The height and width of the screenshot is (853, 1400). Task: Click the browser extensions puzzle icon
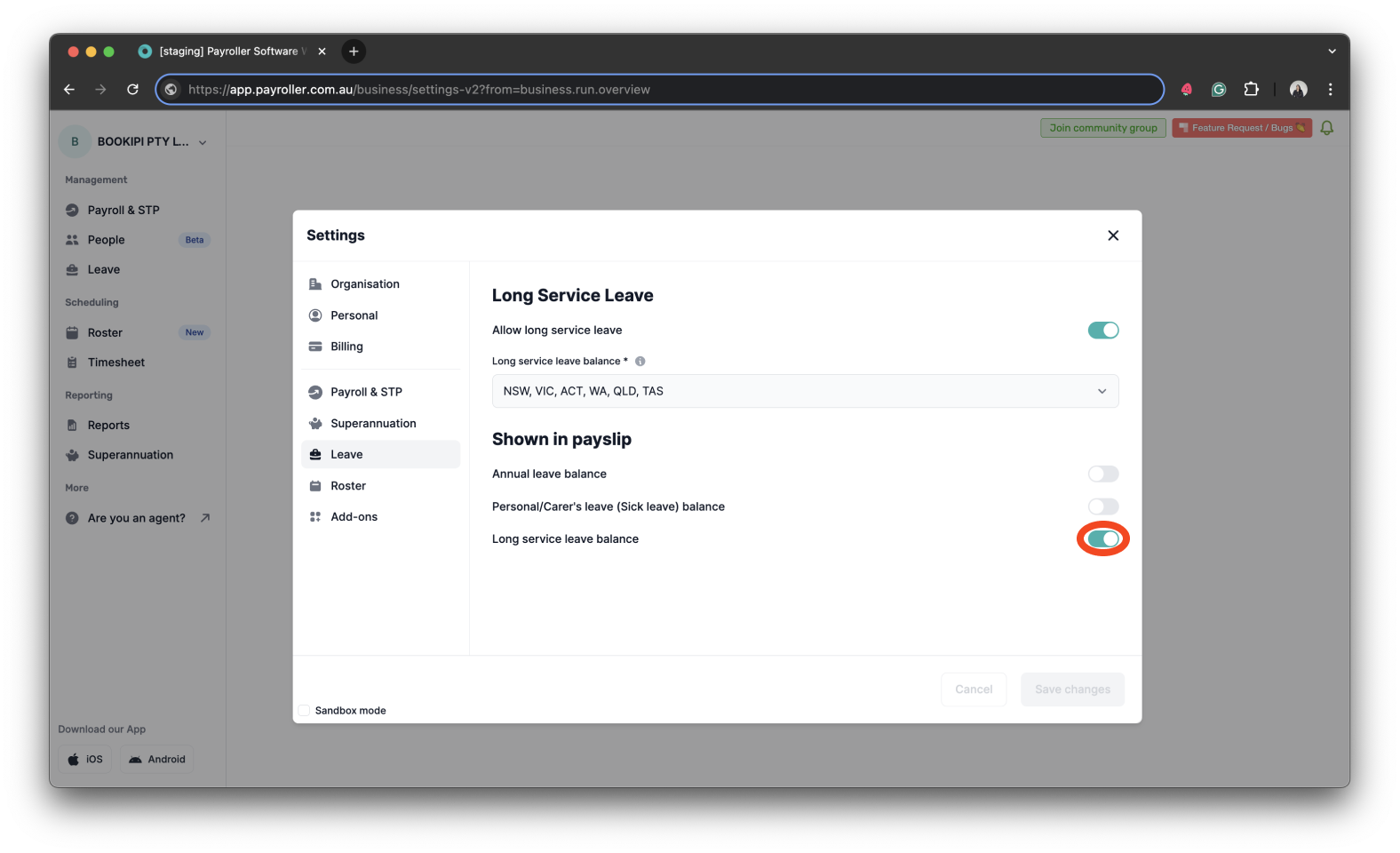[1252, 89]
